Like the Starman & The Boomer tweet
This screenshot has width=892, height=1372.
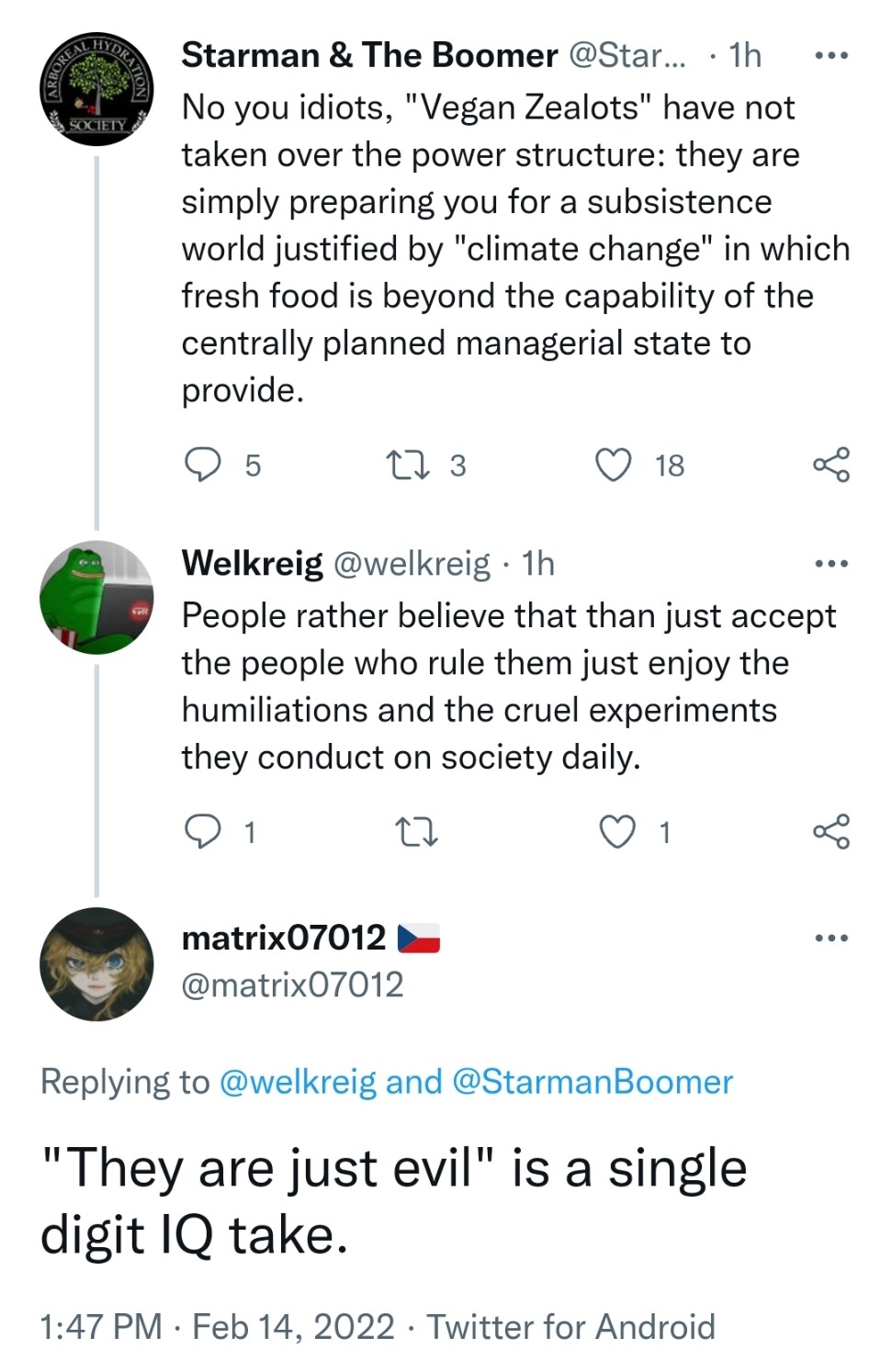(614, 465)
